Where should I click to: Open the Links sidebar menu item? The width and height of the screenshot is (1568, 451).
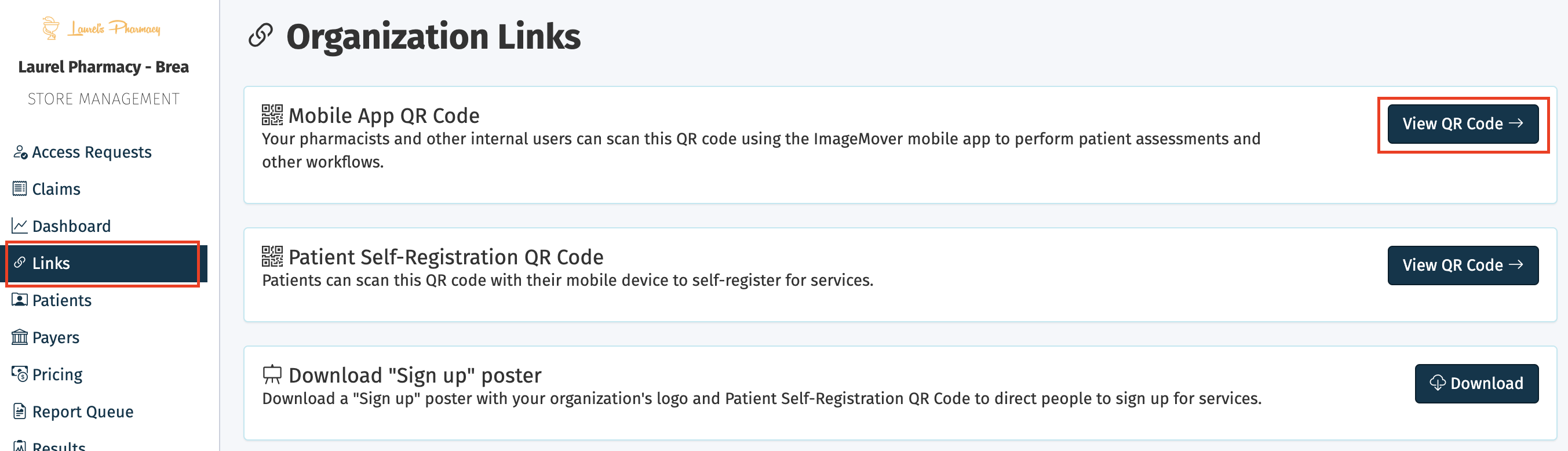coord(51,264)
